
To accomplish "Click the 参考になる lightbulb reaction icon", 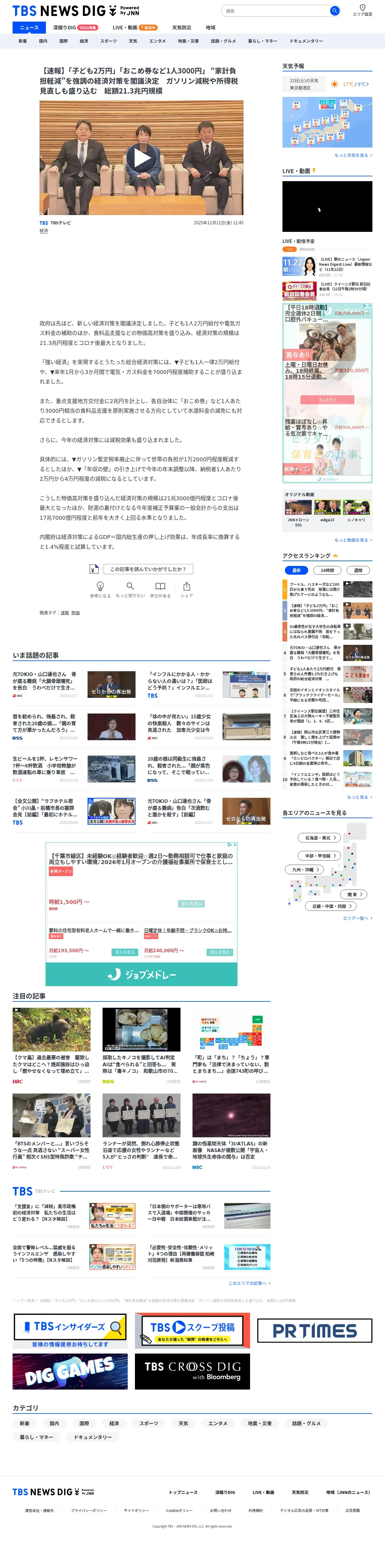I will [x=100, y=586].
